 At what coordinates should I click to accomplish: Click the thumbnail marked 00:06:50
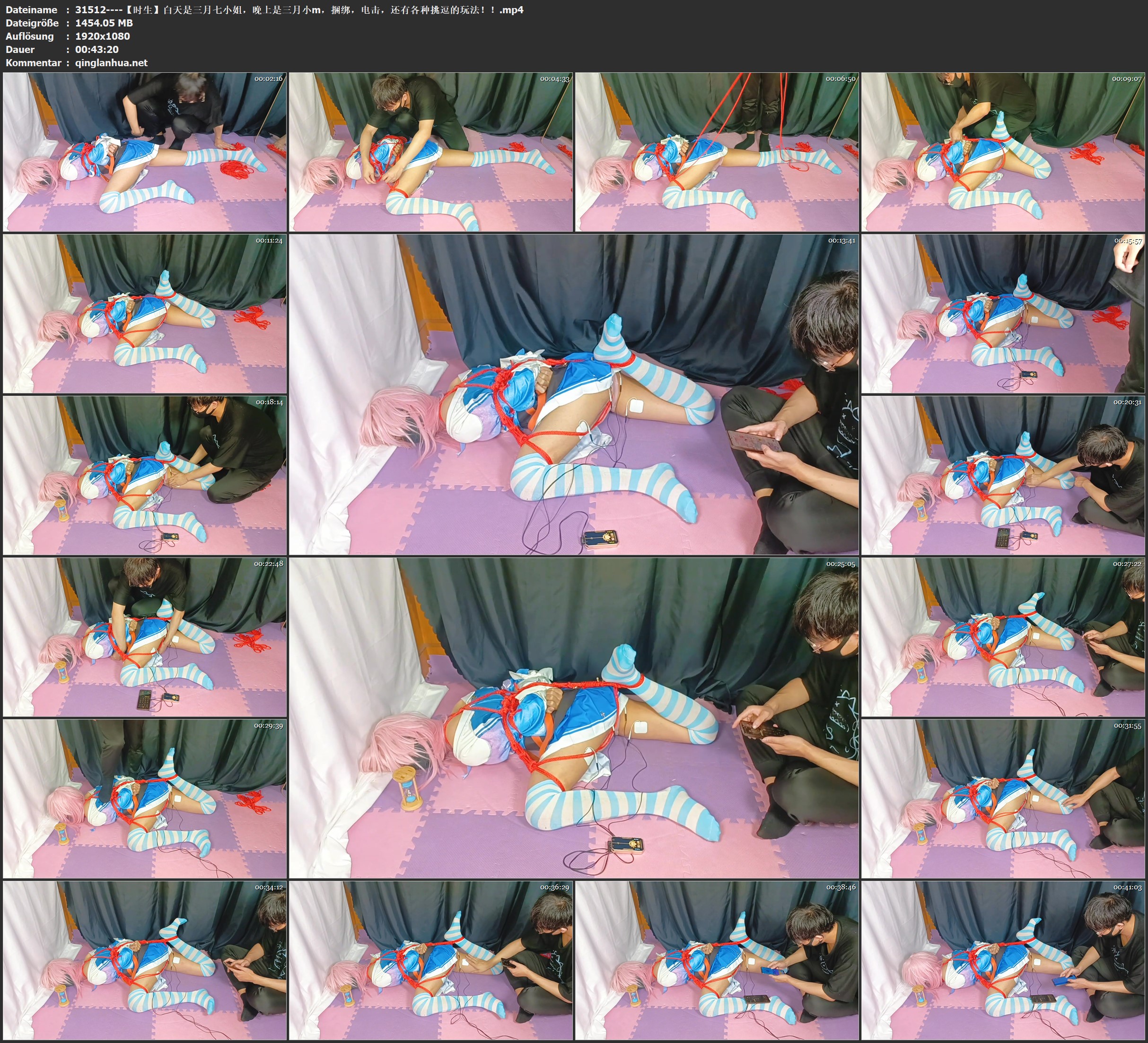[x=717, y=152]
